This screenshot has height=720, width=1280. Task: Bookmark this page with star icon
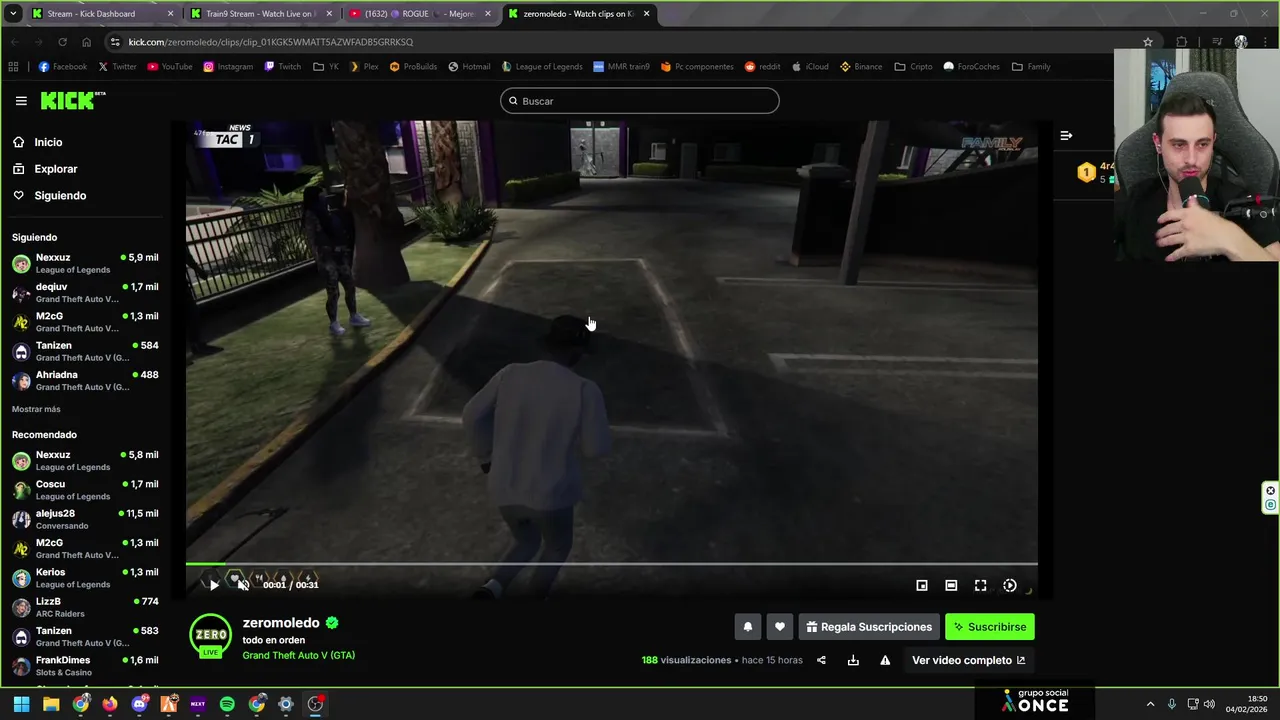coord(1148,42)
